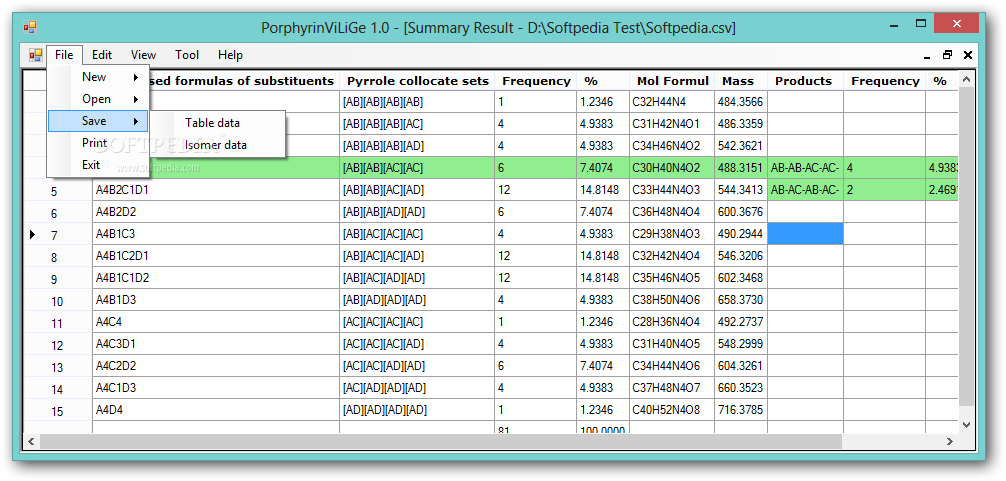Click formula cell C40H52N4O8
Screen dimensions: 1006x481
click(672, 409)
